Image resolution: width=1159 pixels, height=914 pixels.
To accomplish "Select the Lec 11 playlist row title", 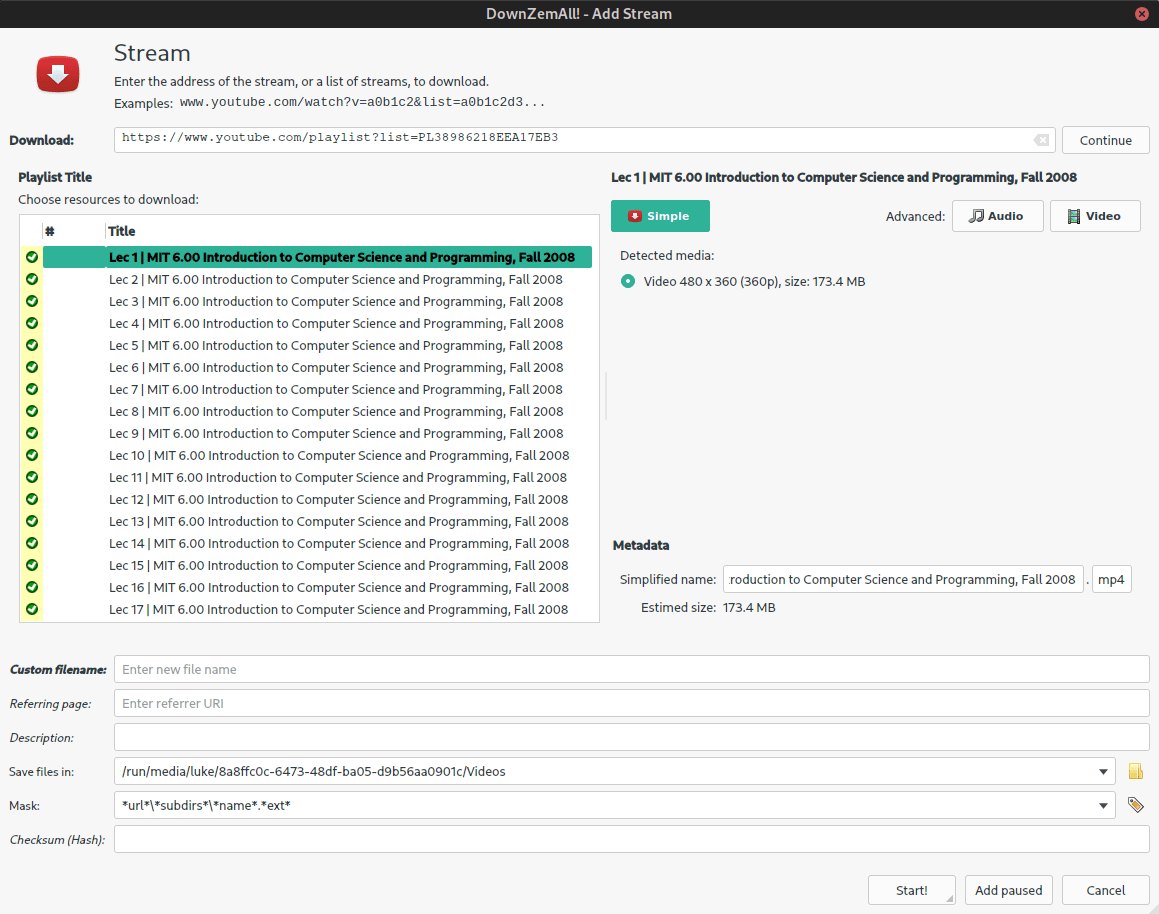I will coord(338,477).
